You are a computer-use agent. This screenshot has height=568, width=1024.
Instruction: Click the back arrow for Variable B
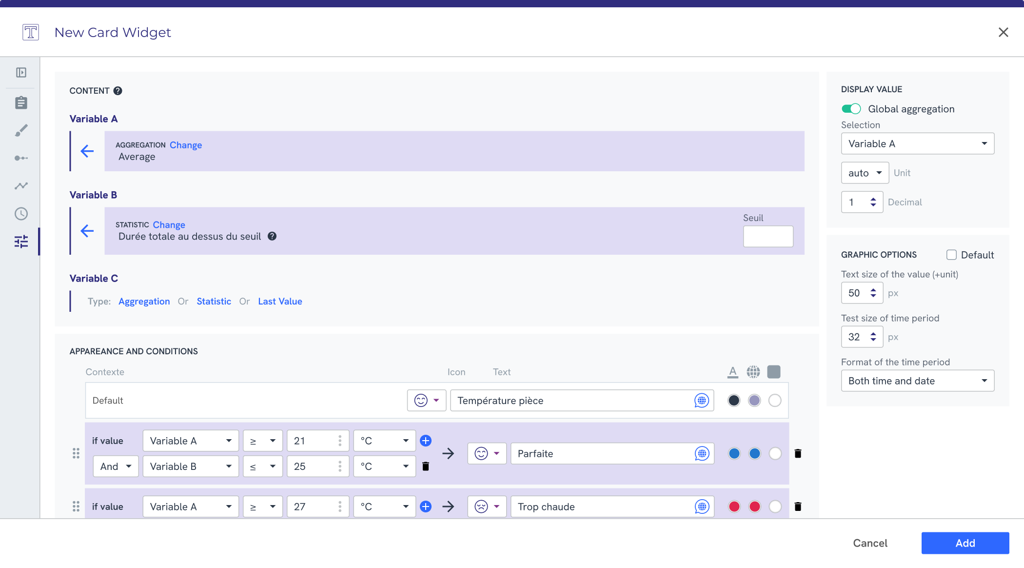click(x=87, y=230)
